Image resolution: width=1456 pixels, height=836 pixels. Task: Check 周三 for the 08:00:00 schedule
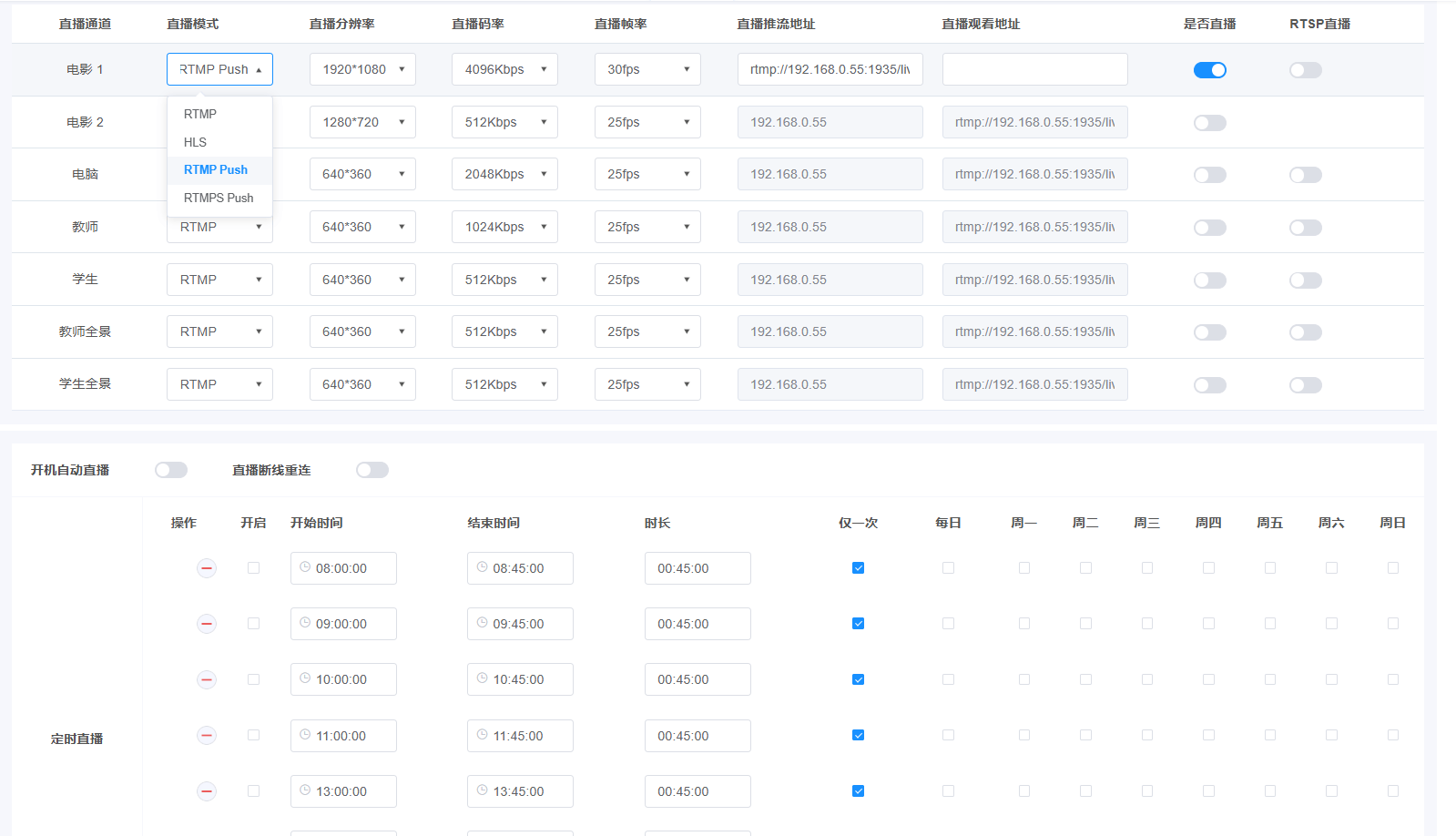pos(1147,568)
